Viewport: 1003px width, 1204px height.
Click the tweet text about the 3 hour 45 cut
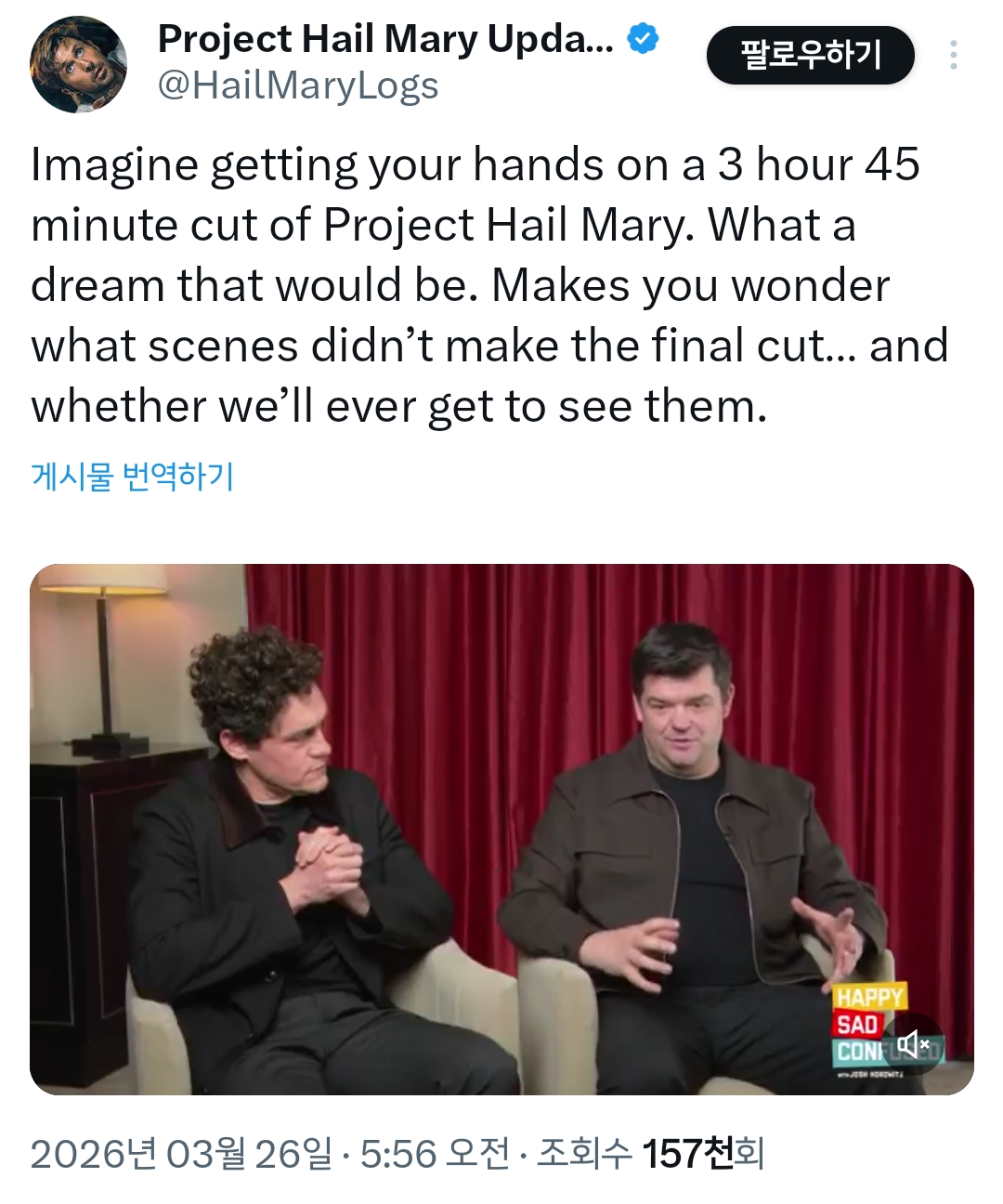click(489, 285)
